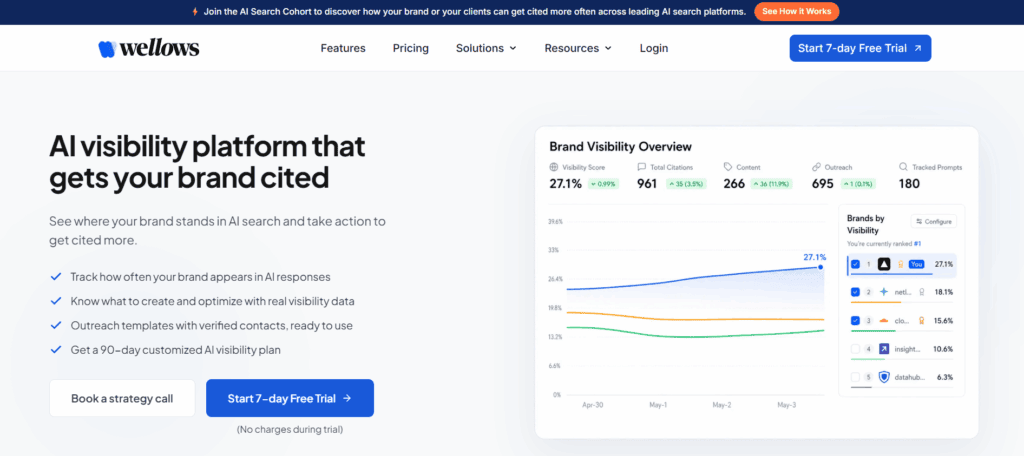Click the '18.1%' value in netl… row

(944, 292)
